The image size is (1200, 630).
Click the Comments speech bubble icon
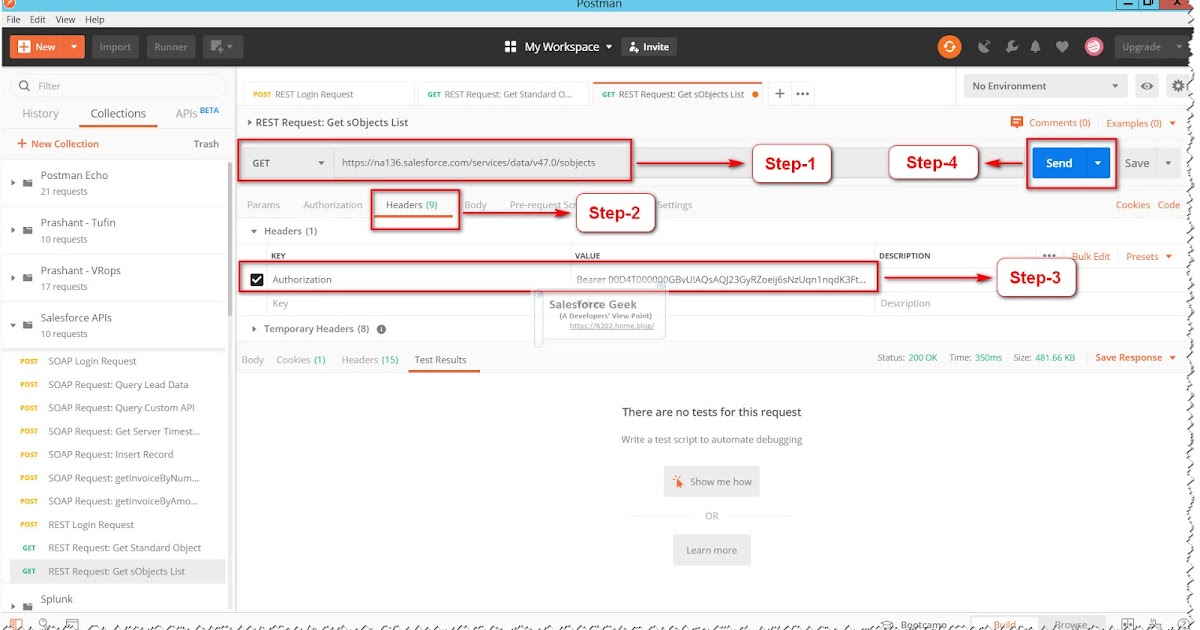click(x=1017, y=122)
